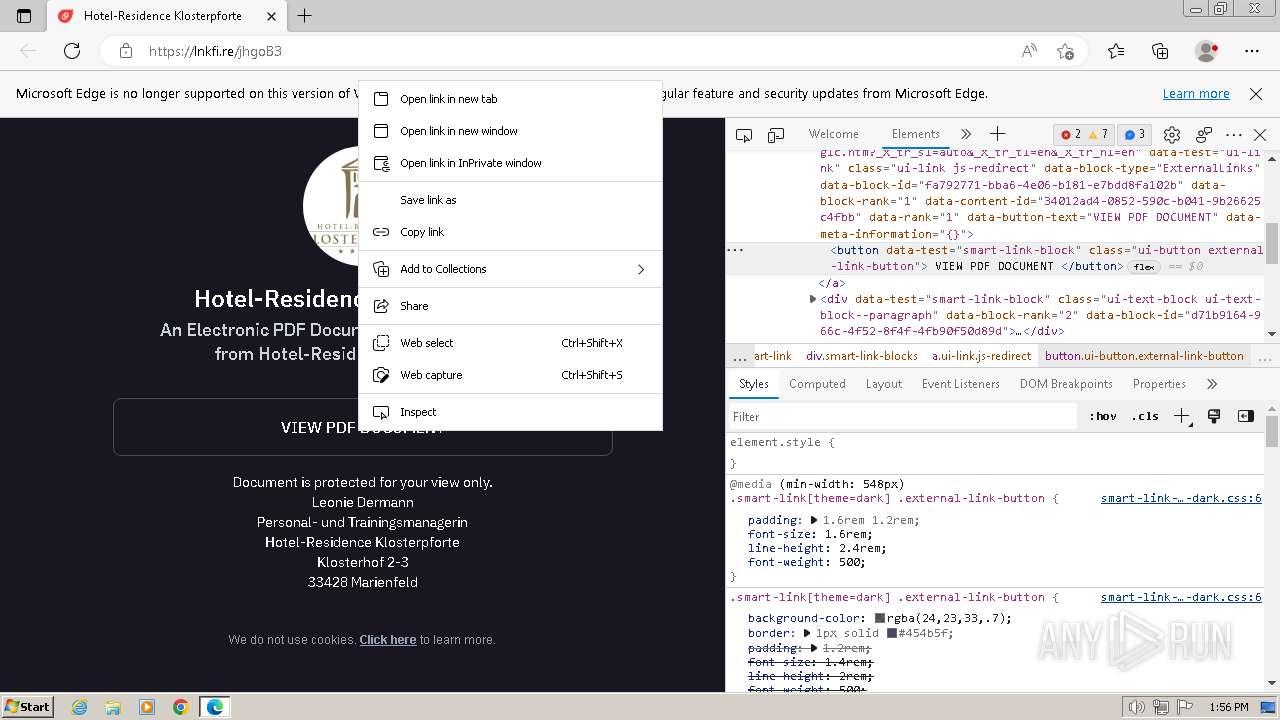The height and width of the screenshot is (720, 1280).
Task: Toggle the .cls element classes button
Action: [x=1145, y=417]
